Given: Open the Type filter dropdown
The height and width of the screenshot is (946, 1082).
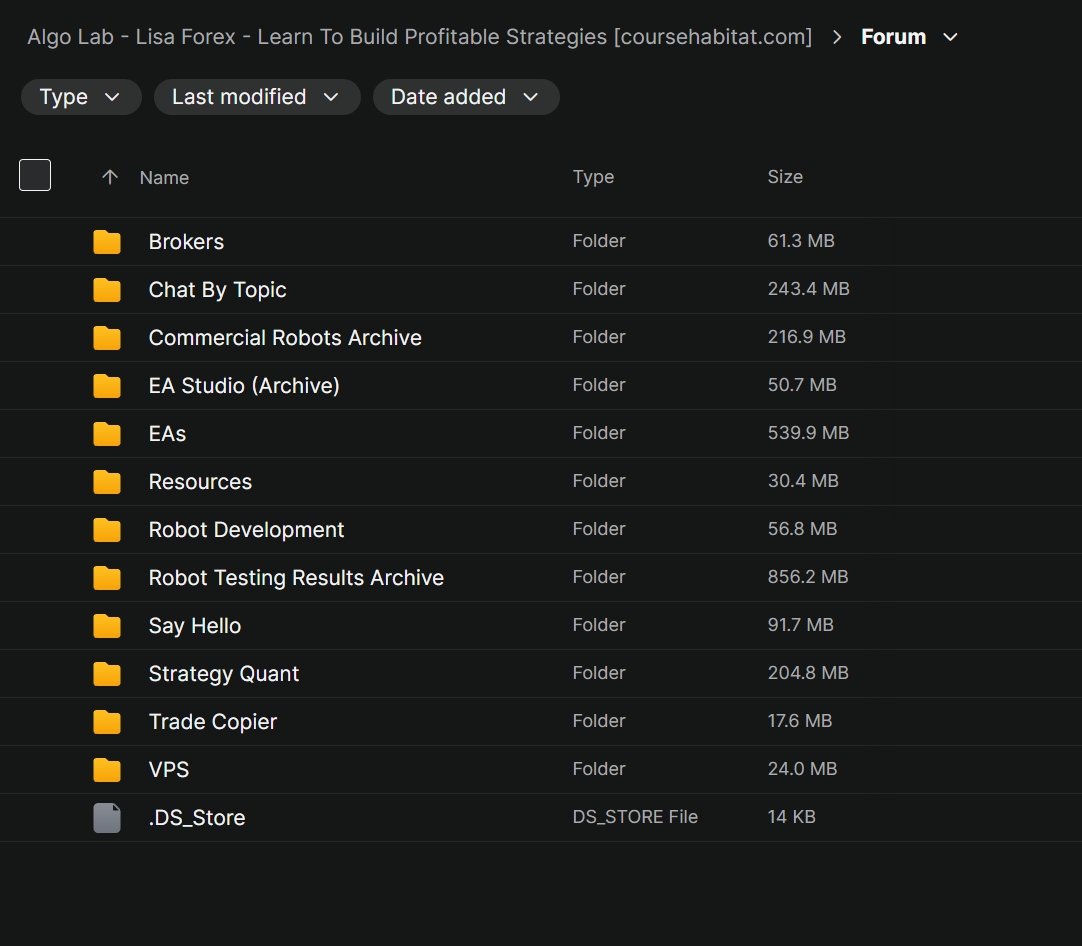Looking at the screenshot, I should [x=80, y=97].
